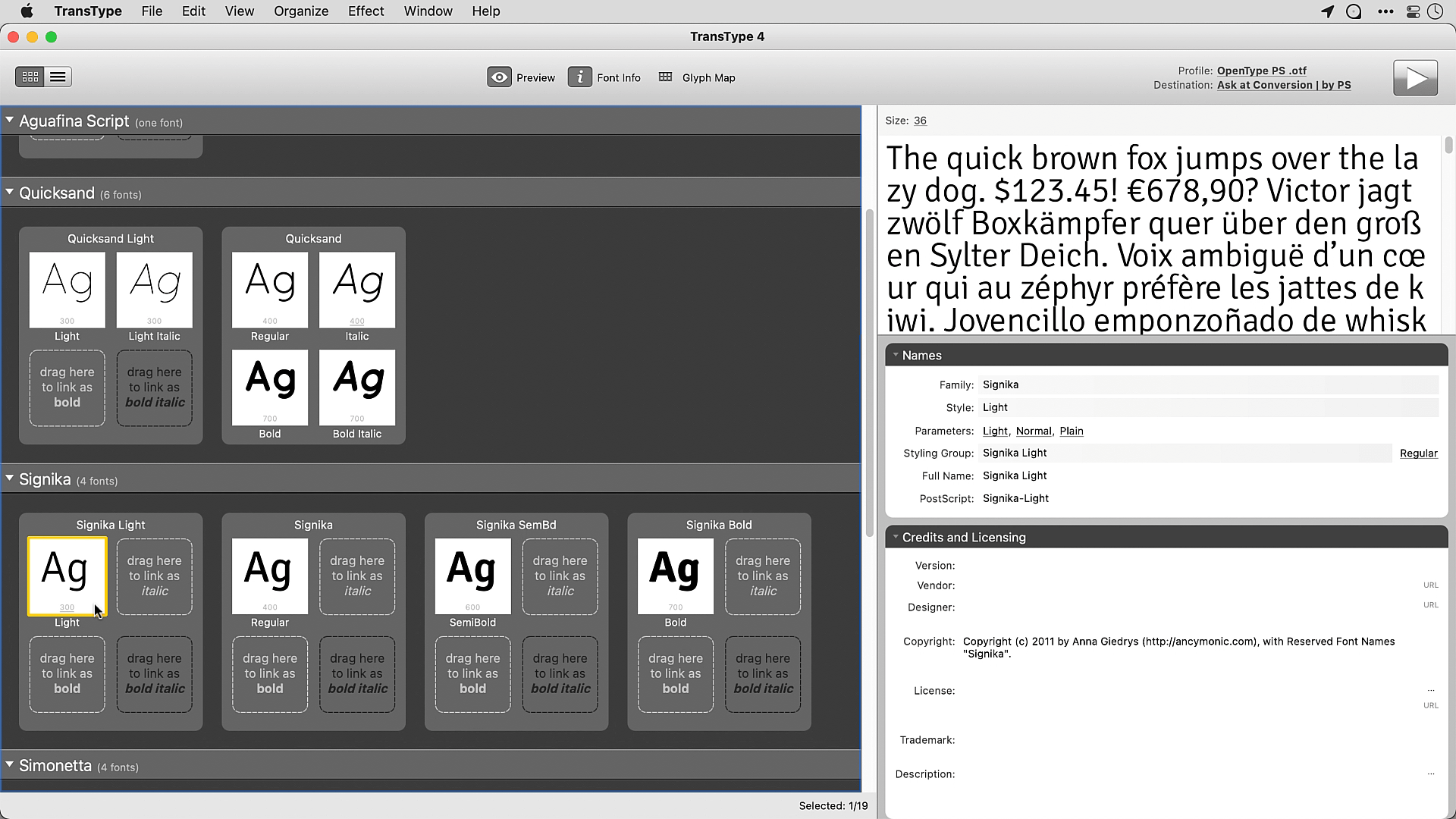Click the Light parameter link

[995, 431]
